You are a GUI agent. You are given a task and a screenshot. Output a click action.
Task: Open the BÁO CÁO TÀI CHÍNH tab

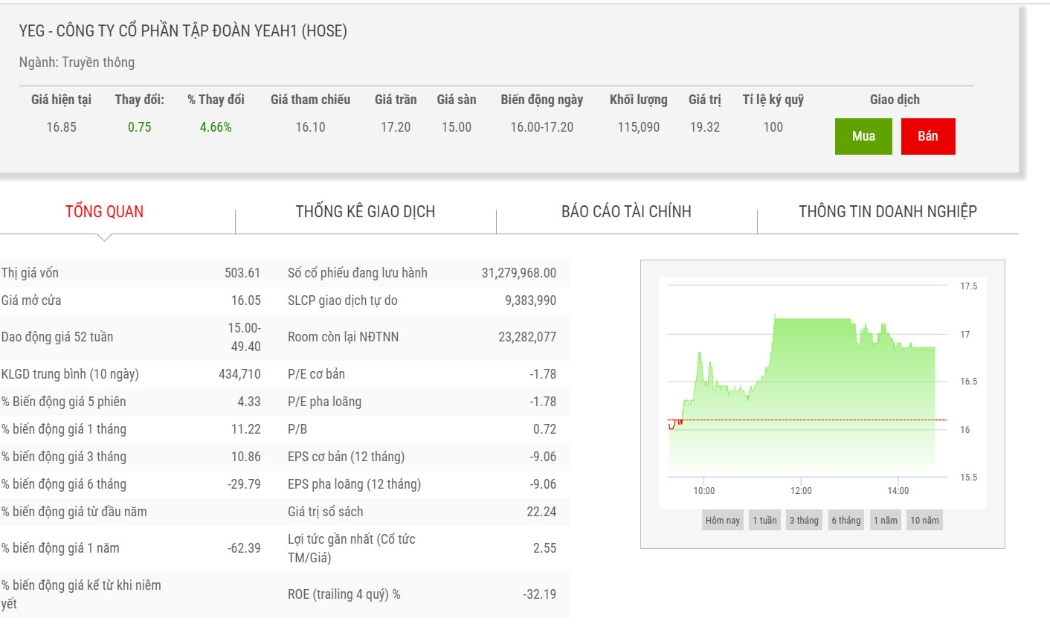pyautogui.click(x=626, y=212)
